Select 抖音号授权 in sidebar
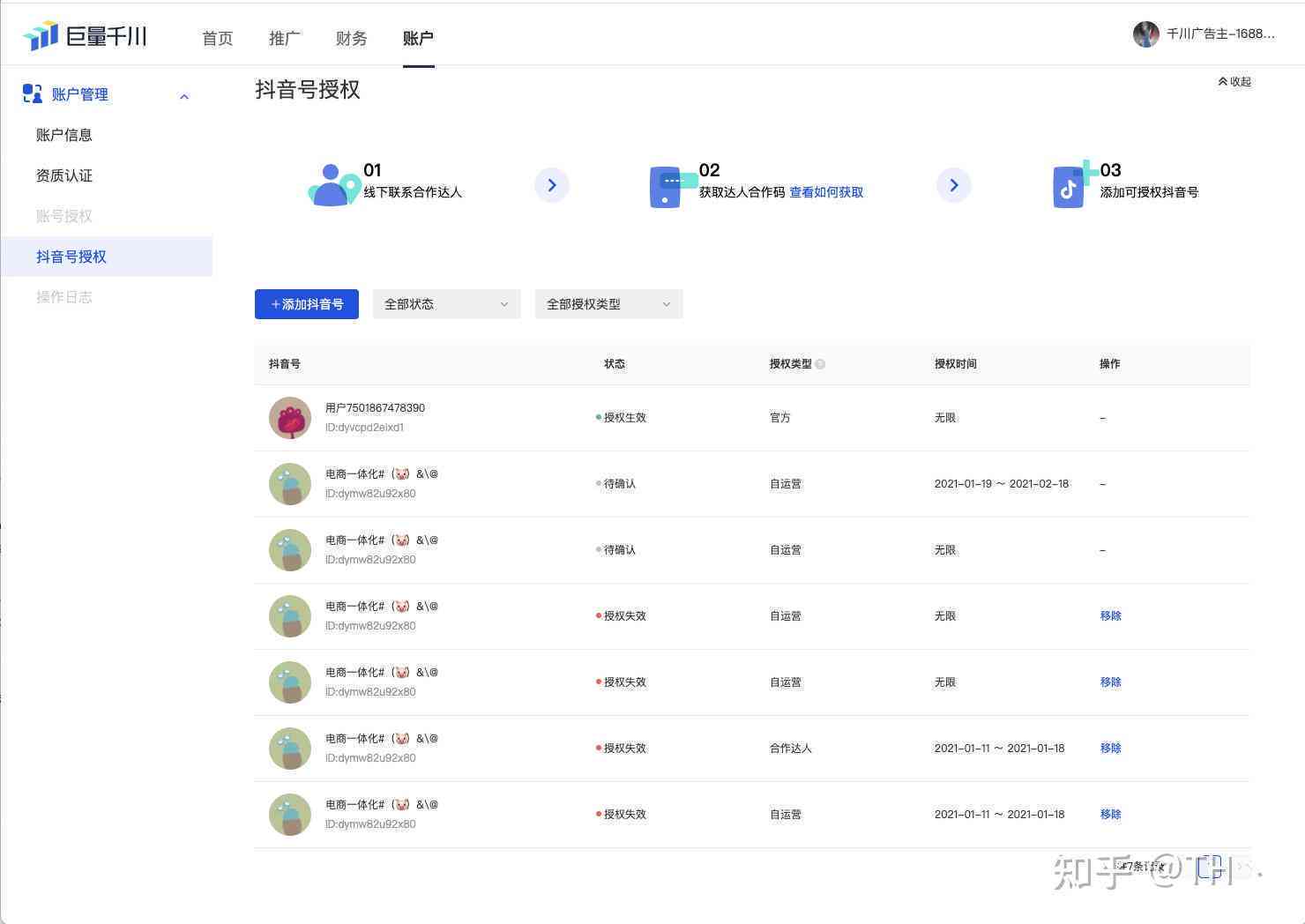 106,257
